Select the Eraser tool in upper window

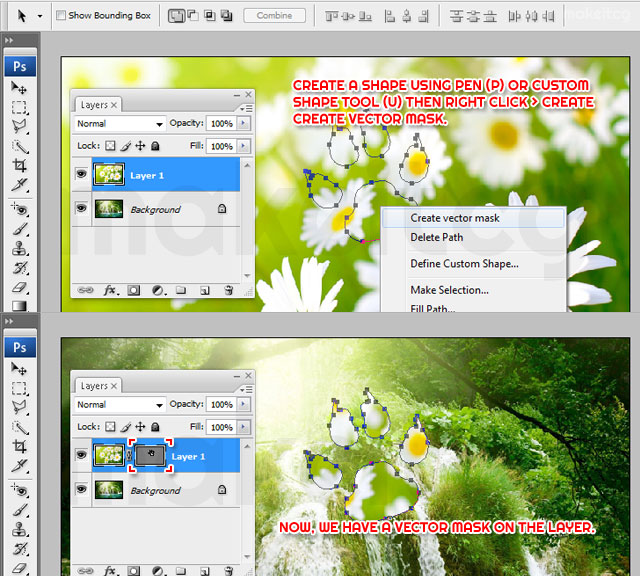(x=19, y=287)
